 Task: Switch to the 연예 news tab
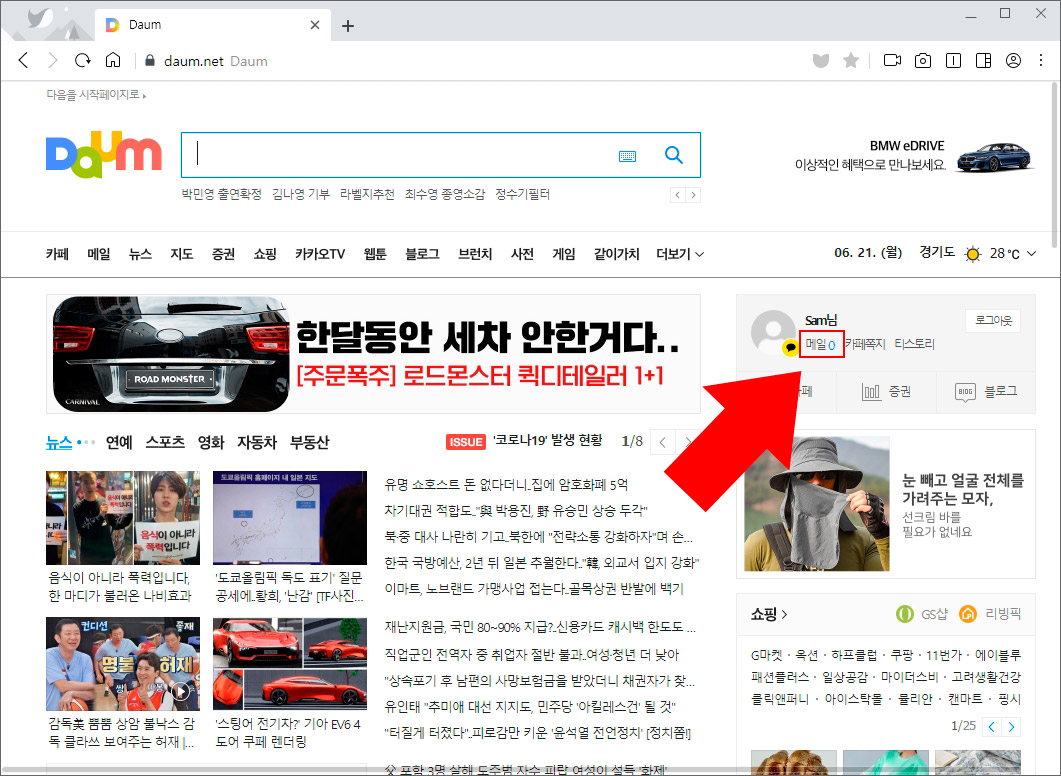coord(119,442)
